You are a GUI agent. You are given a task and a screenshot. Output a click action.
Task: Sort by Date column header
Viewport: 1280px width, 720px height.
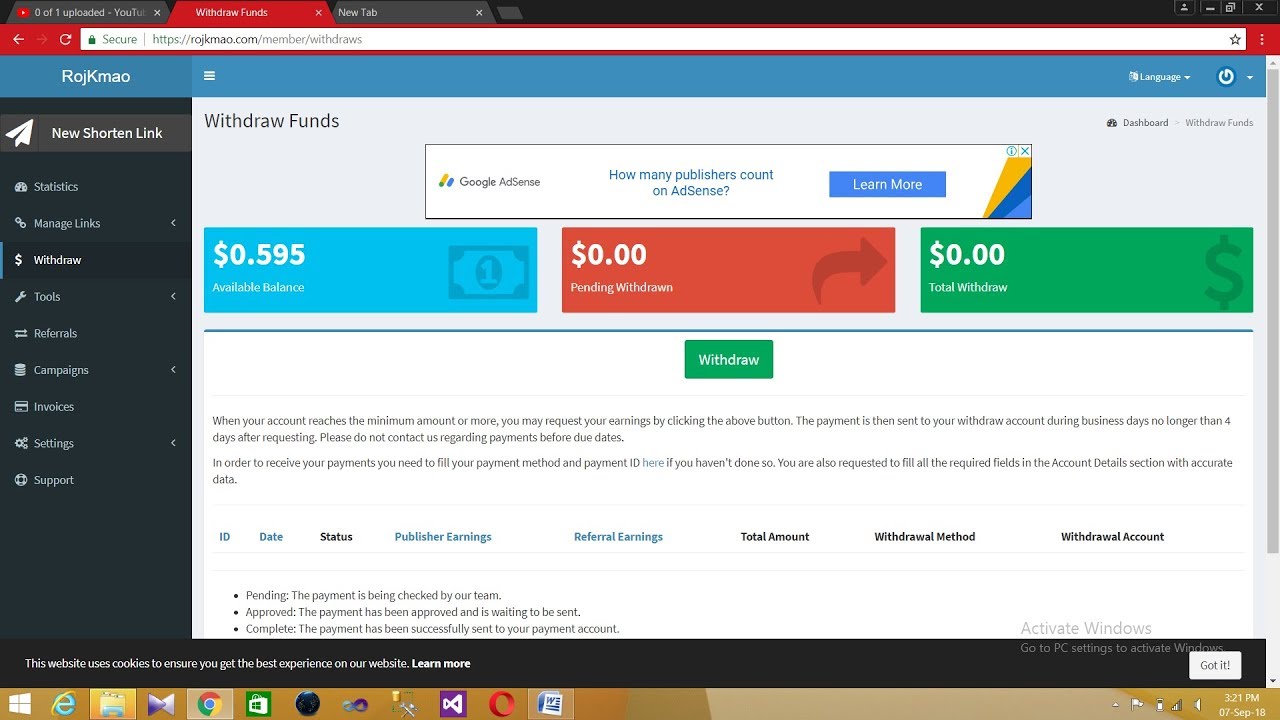[x=271, y=537]
